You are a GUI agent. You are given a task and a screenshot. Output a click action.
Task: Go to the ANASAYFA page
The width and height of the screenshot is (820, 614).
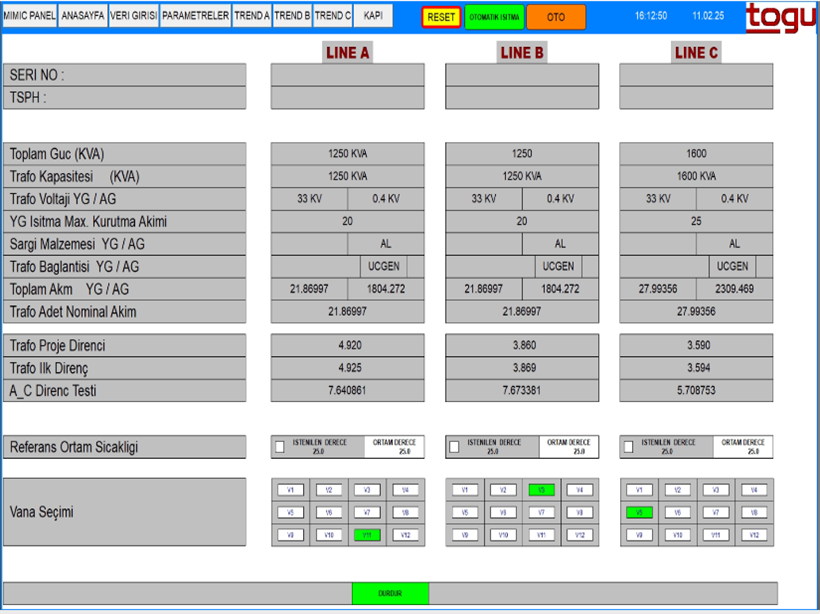pos(83,17)
